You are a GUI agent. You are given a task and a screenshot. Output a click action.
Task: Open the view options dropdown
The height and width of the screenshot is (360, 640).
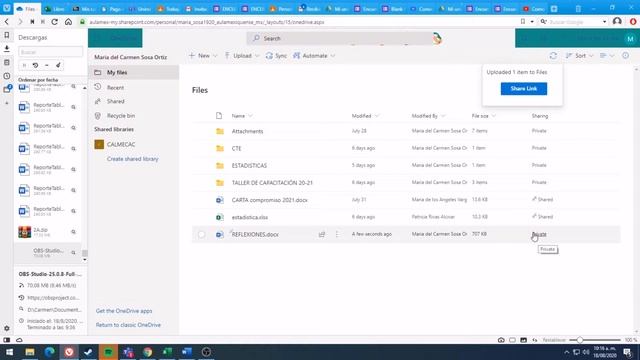pos(607,56)
